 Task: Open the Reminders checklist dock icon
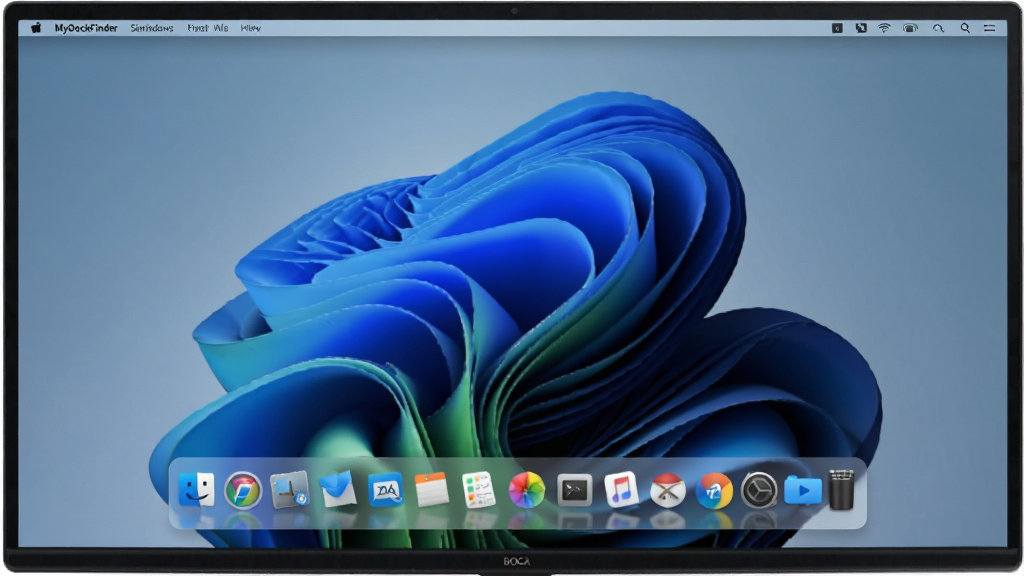[479, 490]
